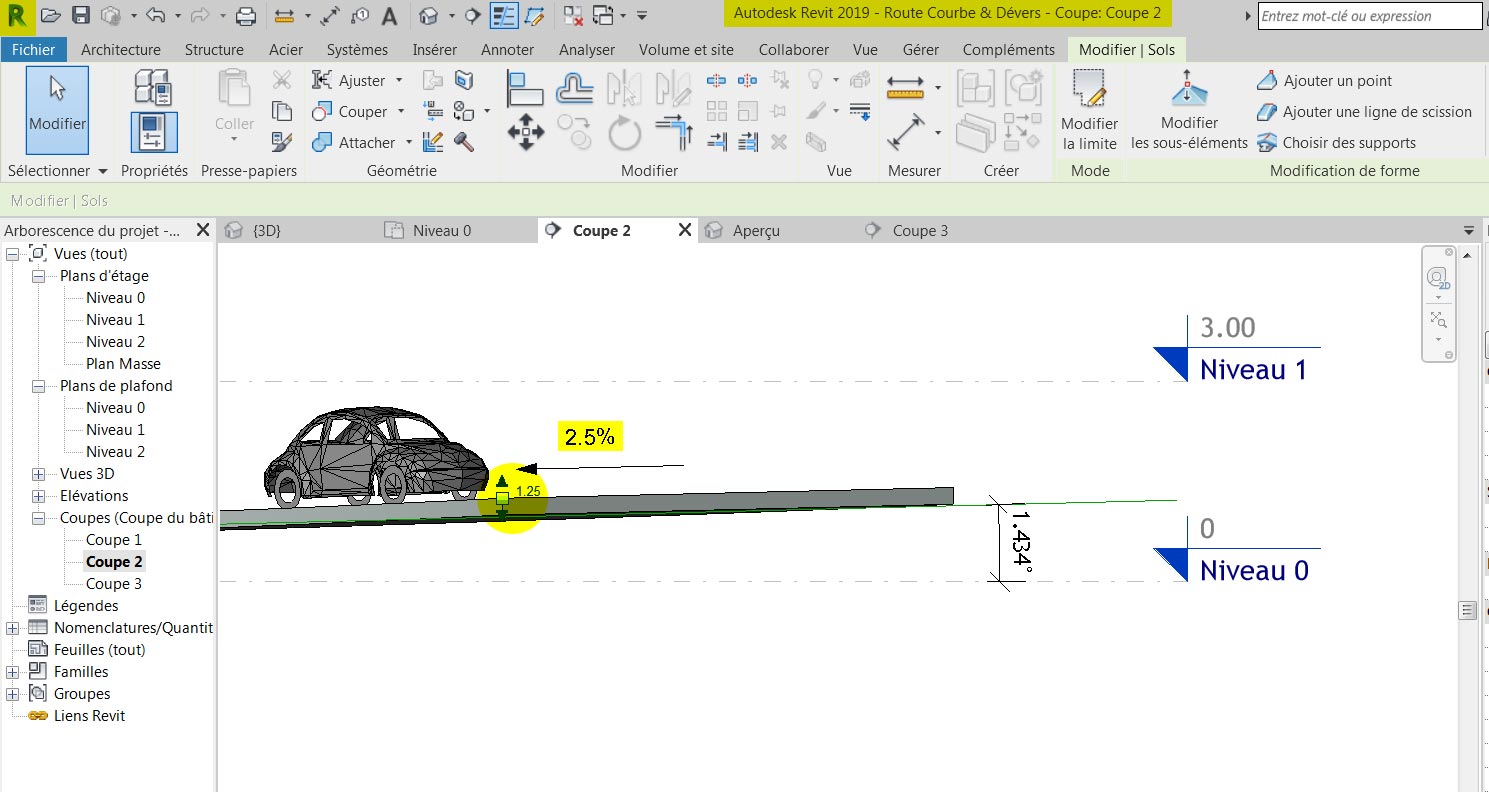Viewport: 1489px width, 792px height.
Task: Click the shape edit point elevation value 1.25
Action: 530,491
